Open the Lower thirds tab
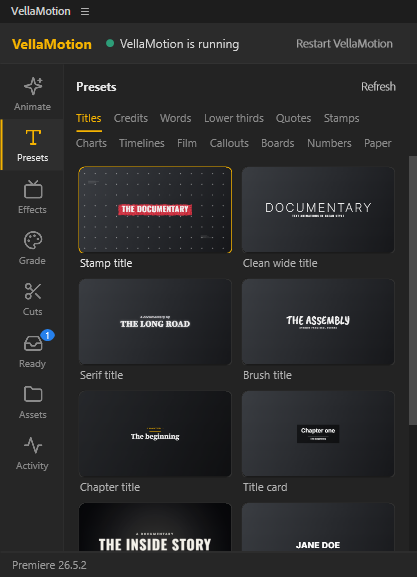Viewport: 417px width, 577px height. click(x=234, y=118)
